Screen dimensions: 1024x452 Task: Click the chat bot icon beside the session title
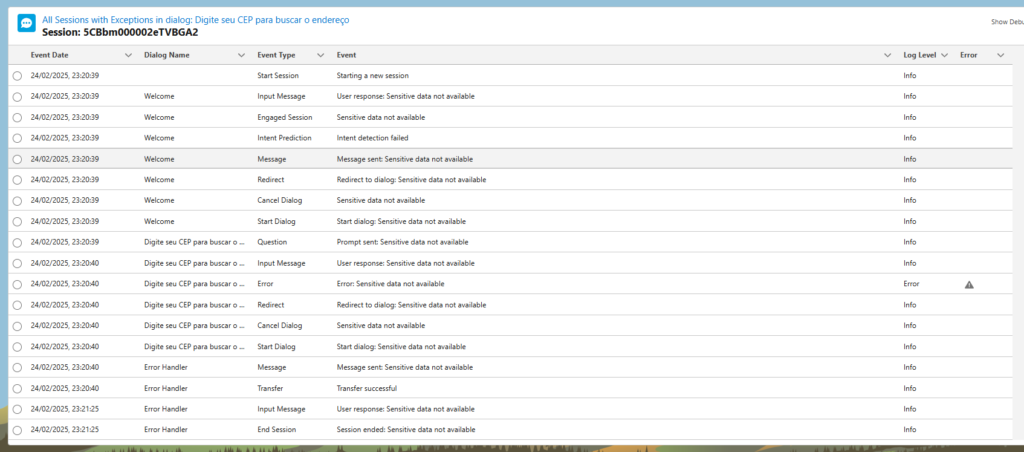26,24
